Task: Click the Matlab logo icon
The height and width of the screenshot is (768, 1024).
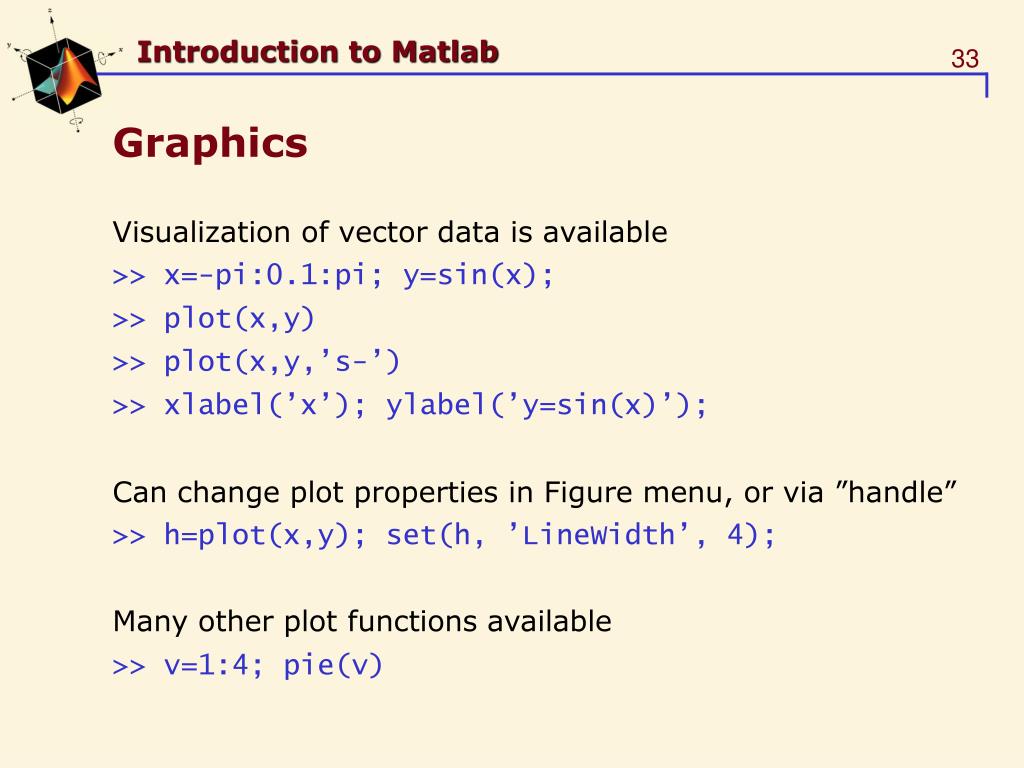Action: coord(63,74)
